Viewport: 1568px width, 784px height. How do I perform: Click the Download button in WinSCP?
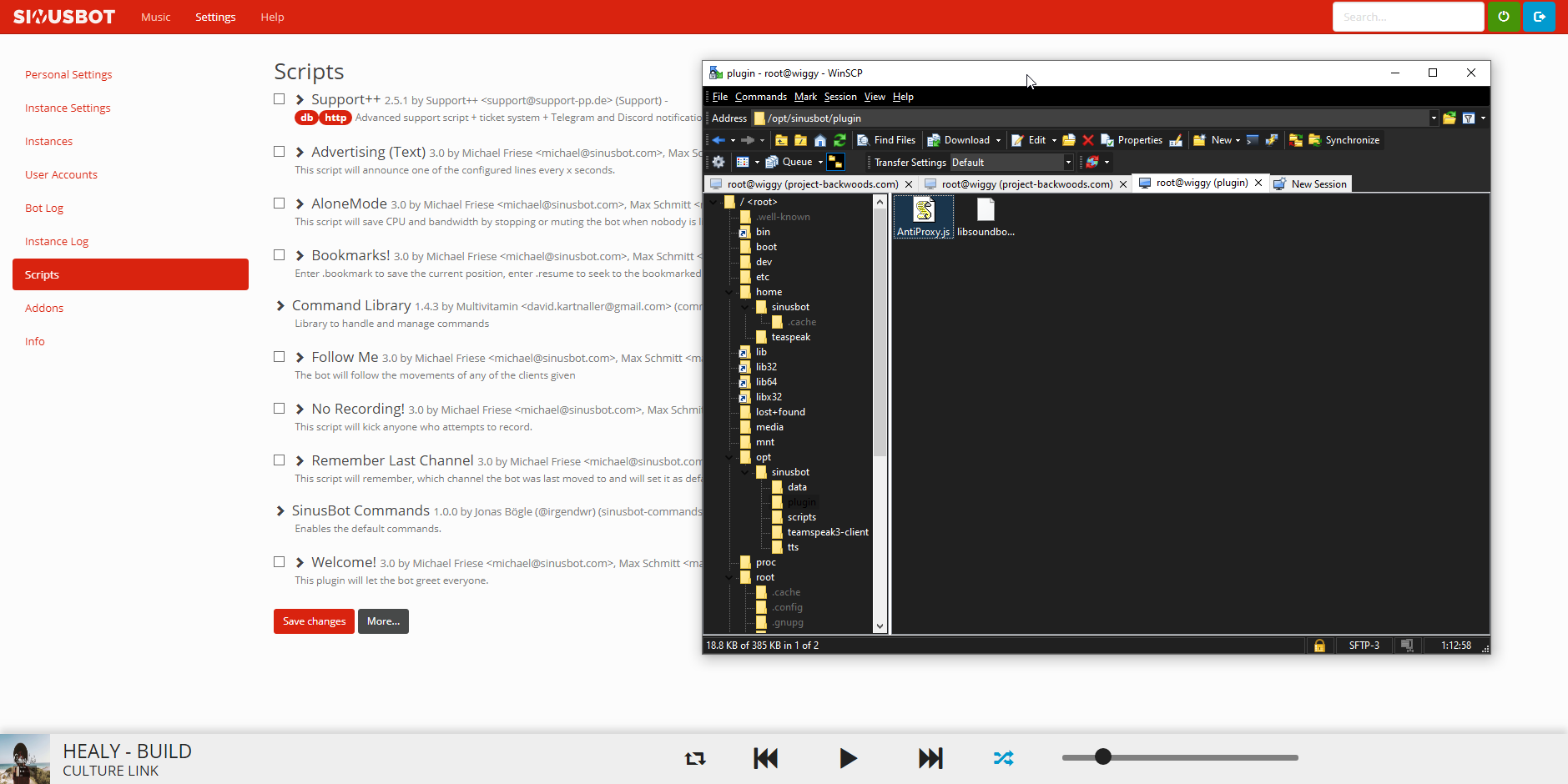coord(959,140)
